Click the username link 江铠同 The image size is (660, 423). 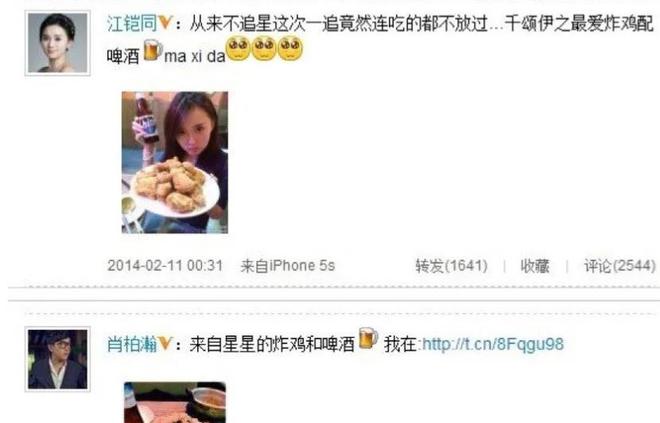click(x=132, y=23)
